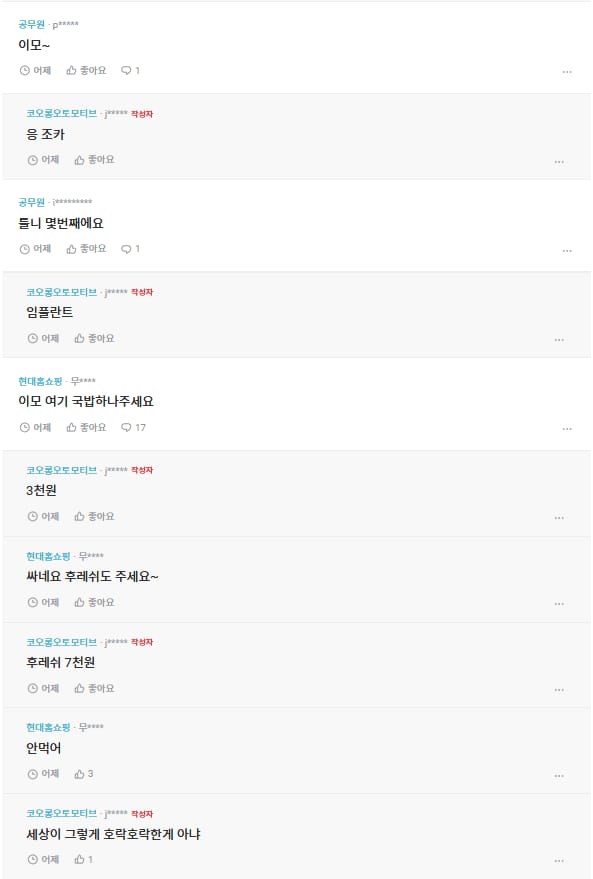
Task: Like the '후레쉬 7천원' reply
Action: 94,688
